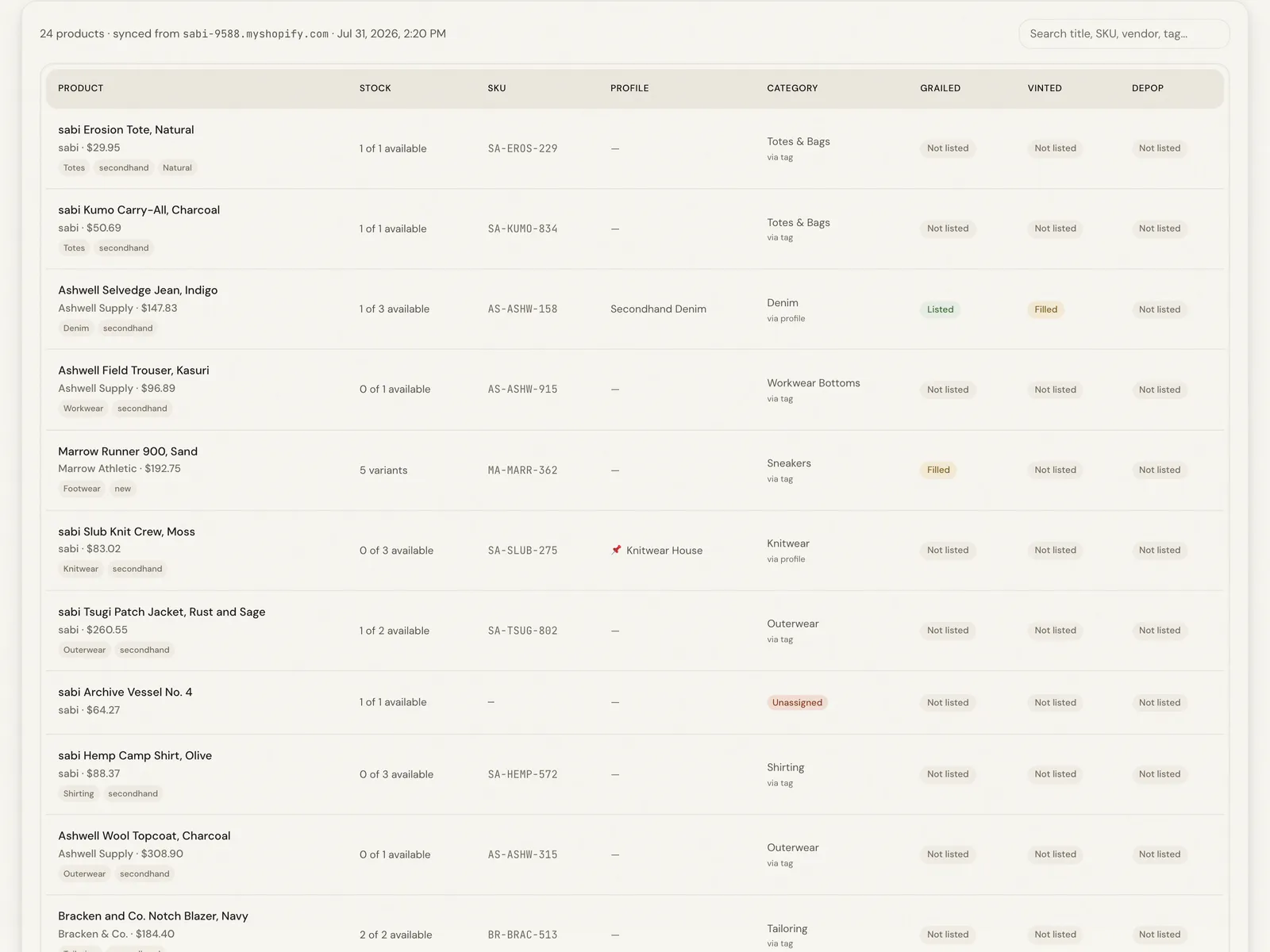This screenshot has width=1270, height=952.
Task: Open sabi Archive Vessel No. 4 product
Action: (x=125, y=692)
